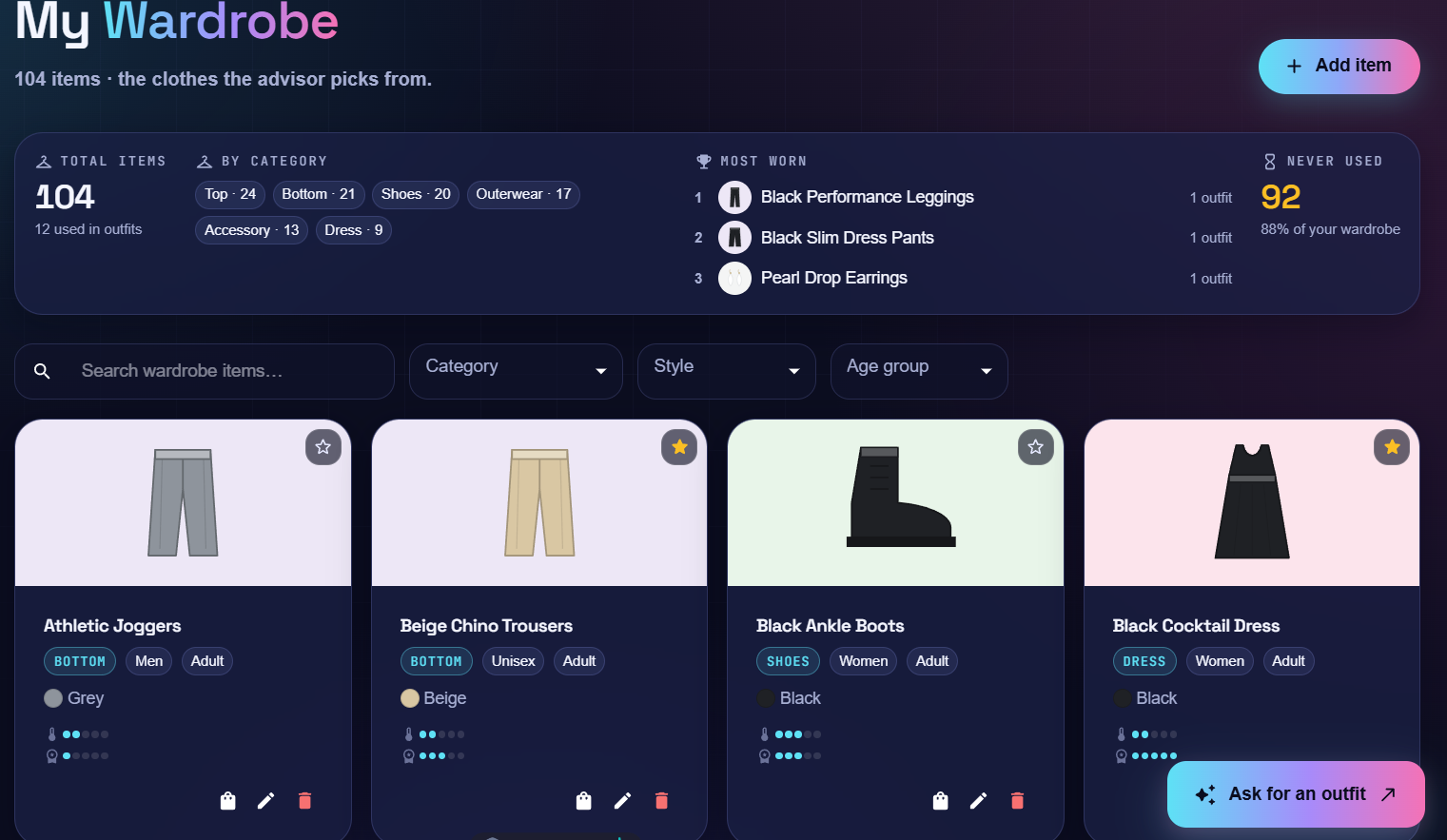The image size is (1447, 840).
Task: Select the Shoes · 20 category chip
Action: coord(416,194)
